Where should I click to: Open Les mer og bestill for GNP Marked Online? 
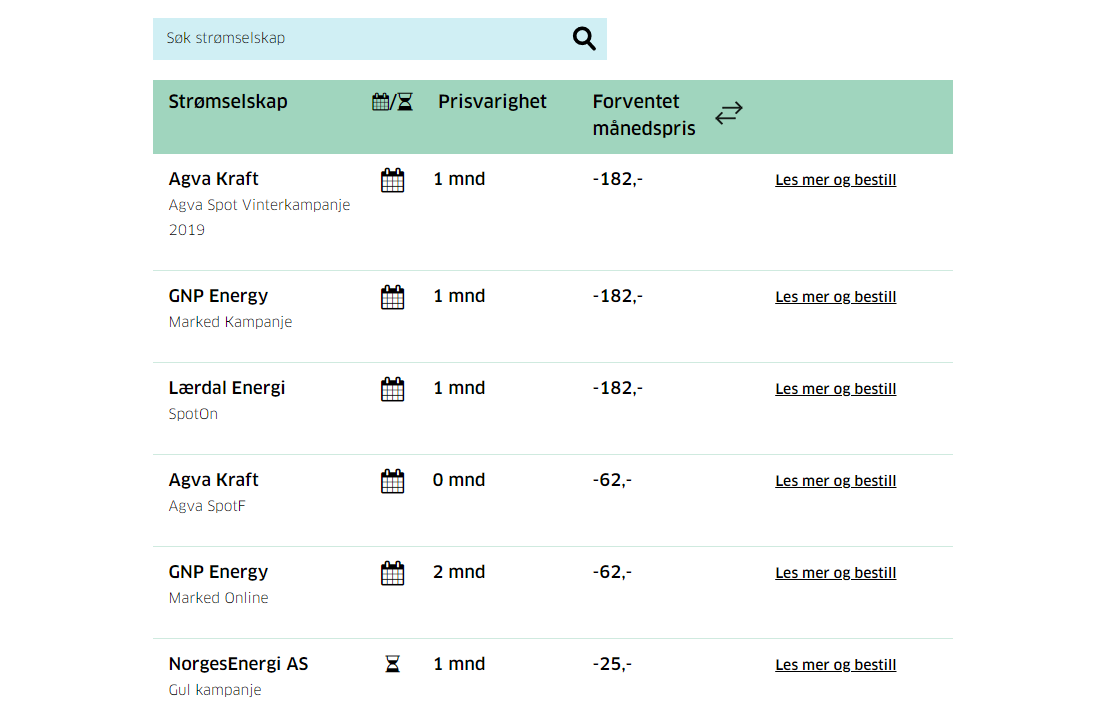835,573
